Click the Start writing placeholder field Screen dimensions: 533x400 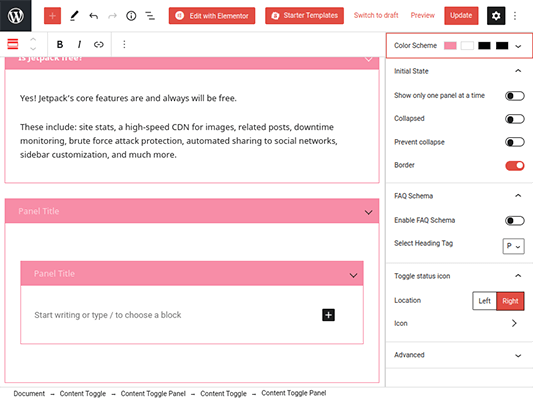coord(108,315)
